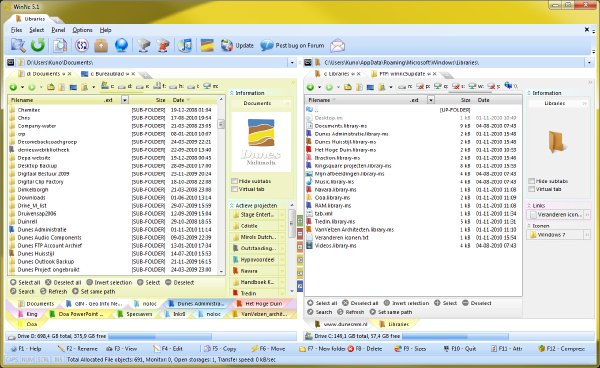Click the parent folder up icon in left panel
Viewport: 600px width, 368px height.
point(51,87)
